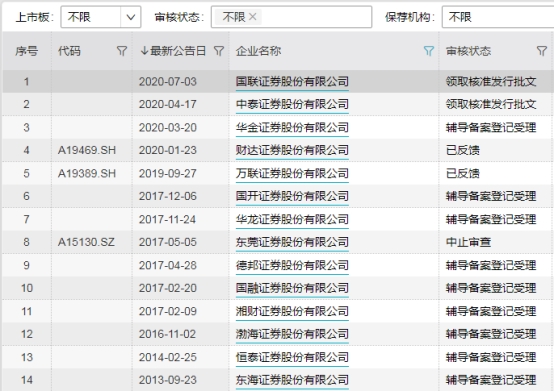Open the 保荐机构 dropdown field
The image size is (554, 392).
pyautogui.click(x=498, y=17)
